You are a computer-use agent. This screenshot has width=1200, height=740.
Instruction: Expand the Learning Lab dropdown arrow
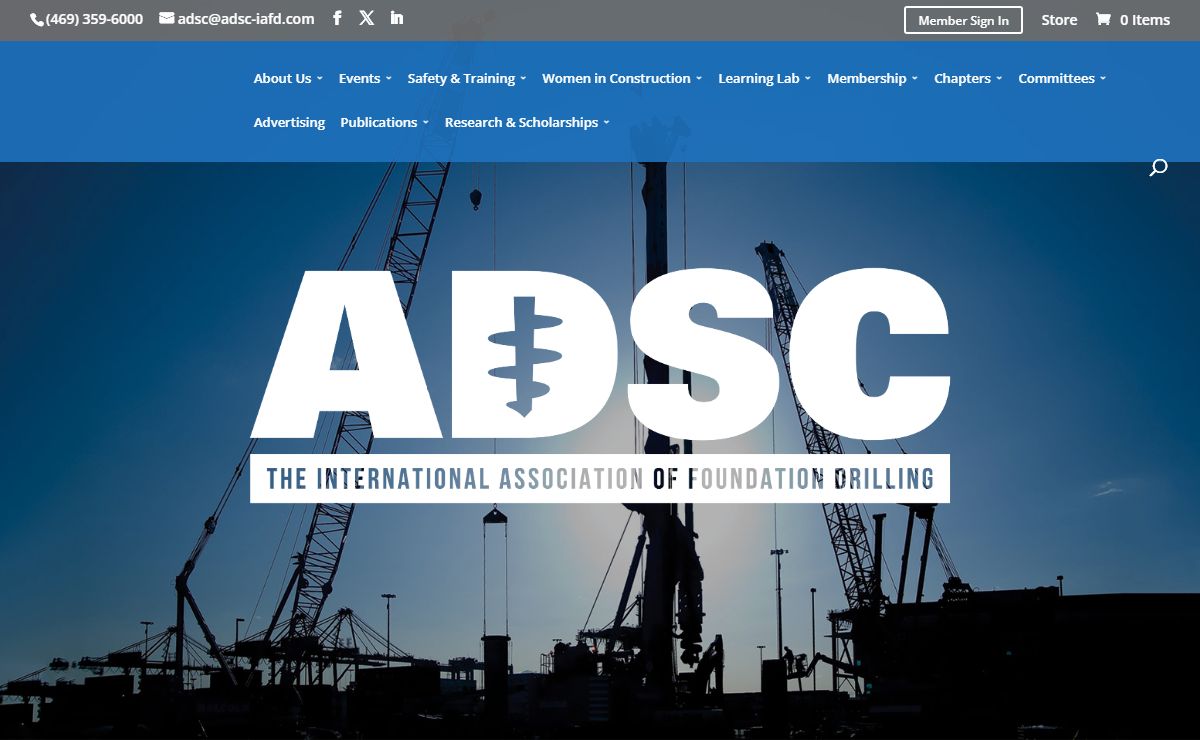point(807,79)
